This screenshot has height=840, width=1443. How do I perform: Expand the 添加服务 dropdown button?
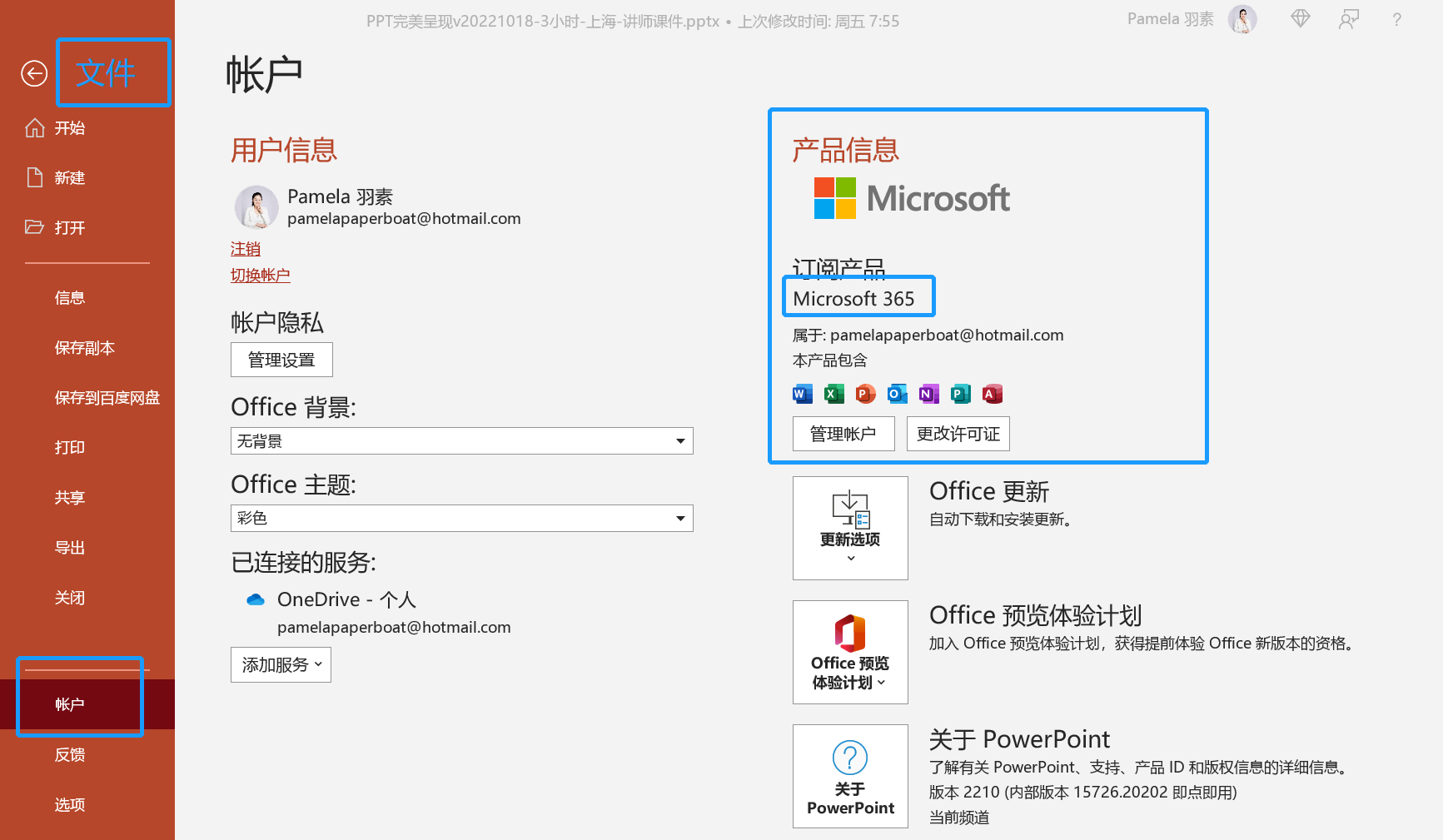(x=281, y=664)
